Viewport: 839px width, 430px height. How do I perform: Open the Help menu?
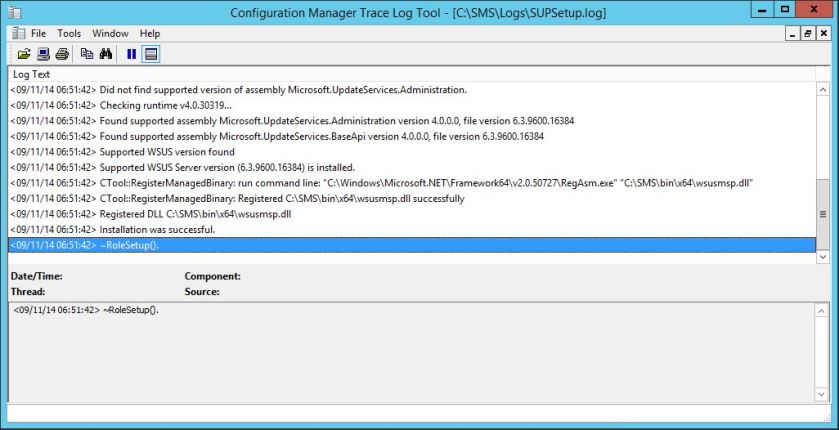[150, 33]
